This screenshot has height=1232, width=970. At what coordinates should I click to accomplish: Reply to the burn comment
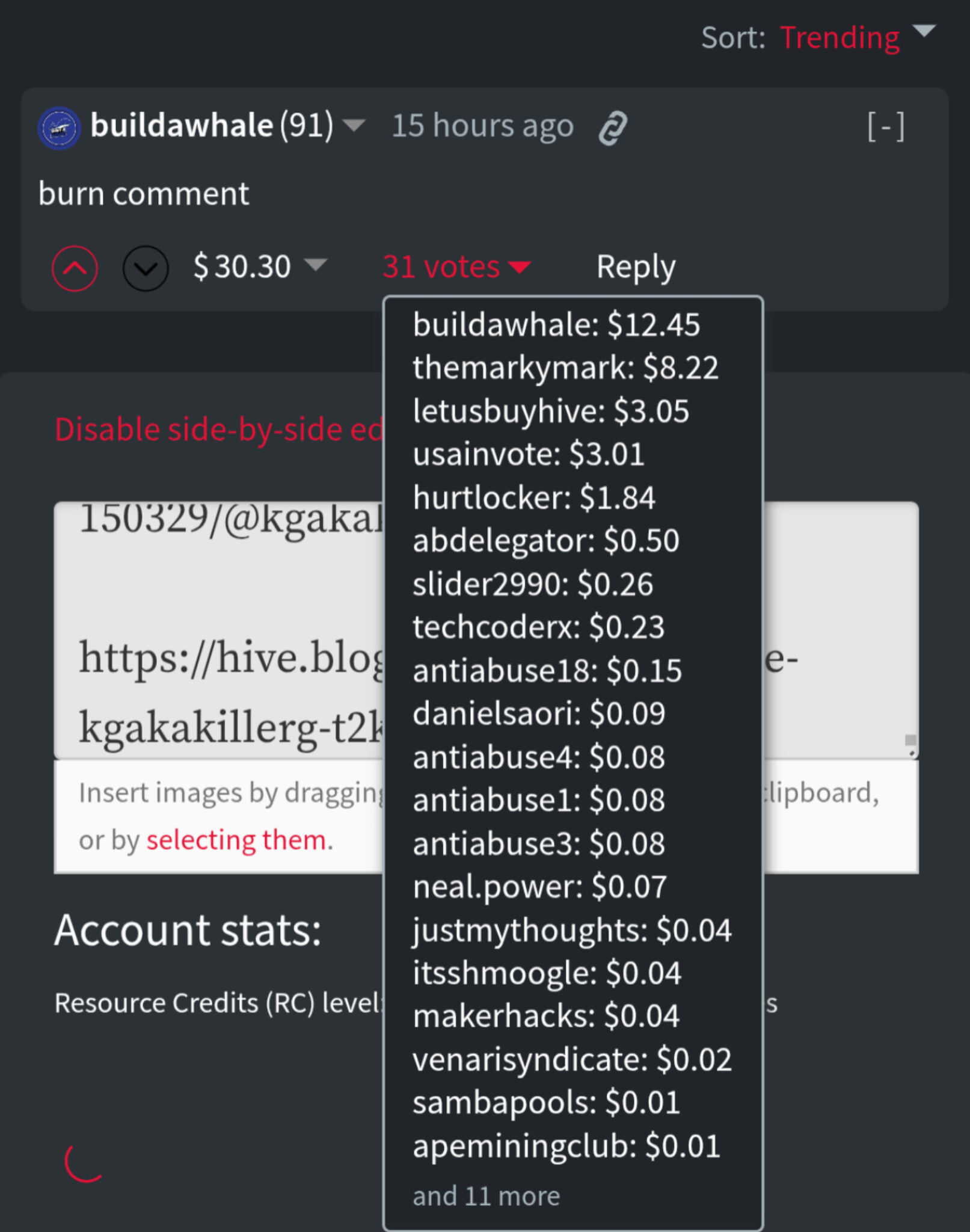(x=636, y=266)
